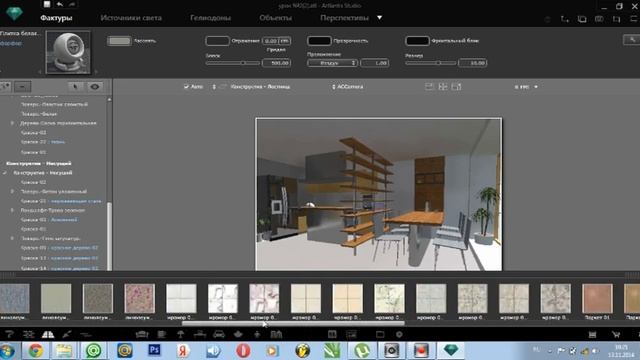
Task: Select the first (left) view layout icon
Action: pos(429,87)
